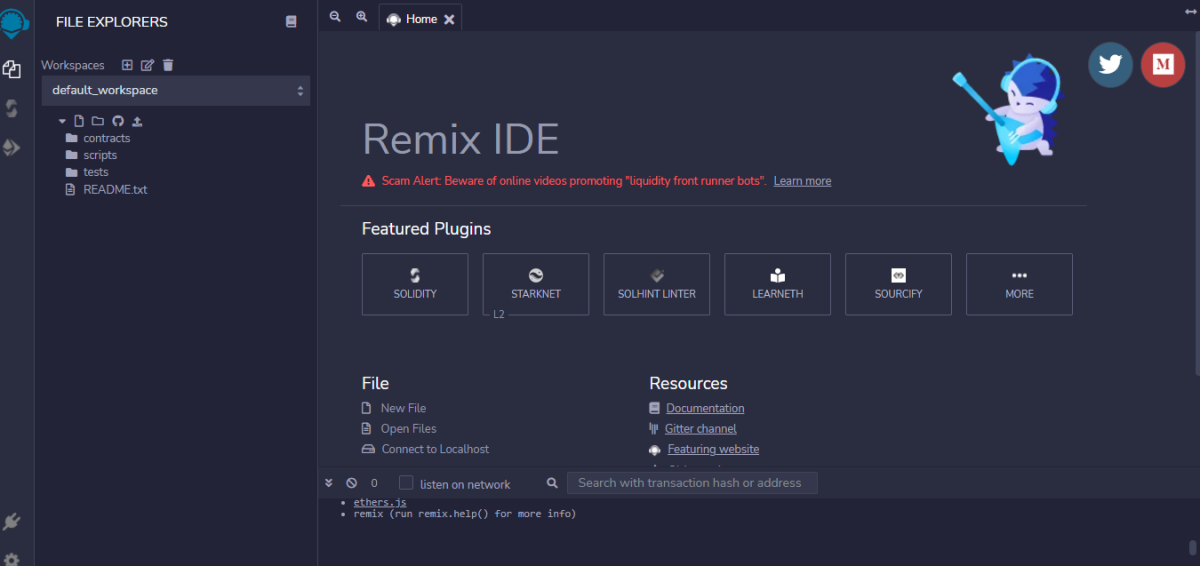The height and width of the screenshot is (566, 1200).
Task: Collapse the workspace root tree arrow
Action: [62, 121]
